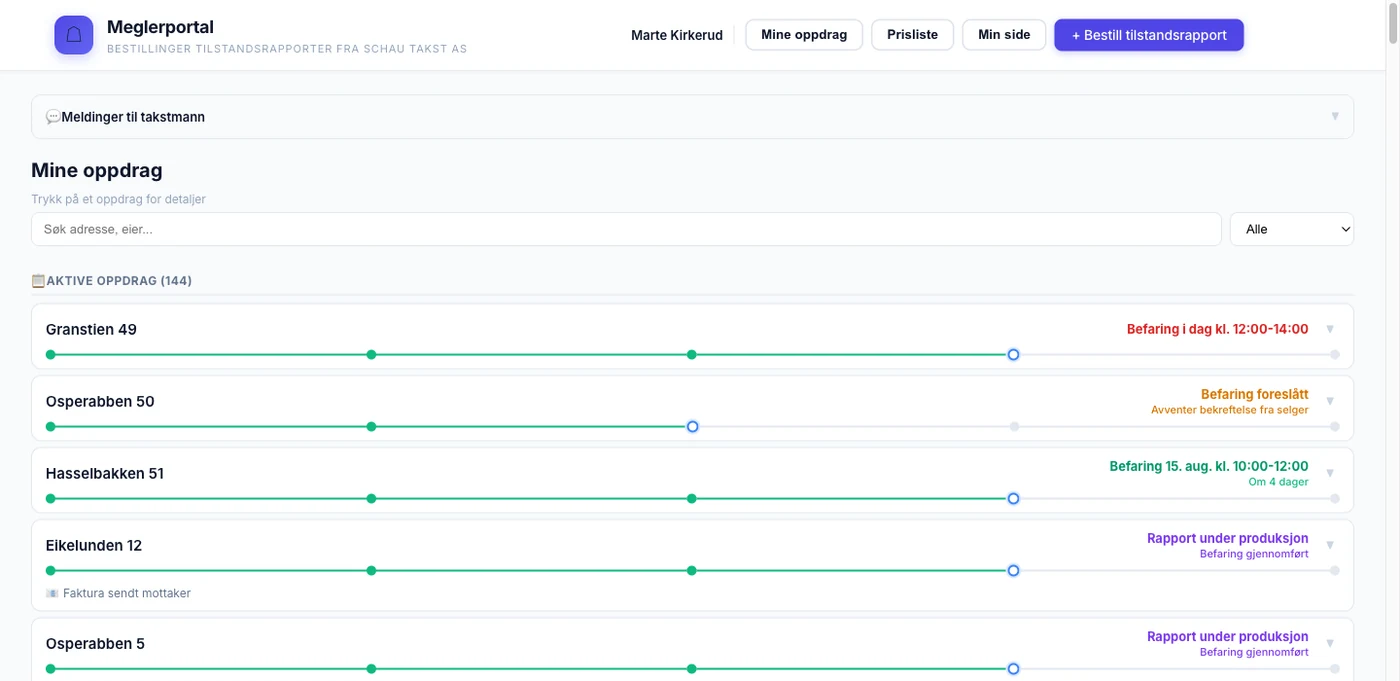The width and height of the screenshot is (1400, 681).
Task: Expand the Eikelunden 12 row arrow
Action: point(1330,545)
